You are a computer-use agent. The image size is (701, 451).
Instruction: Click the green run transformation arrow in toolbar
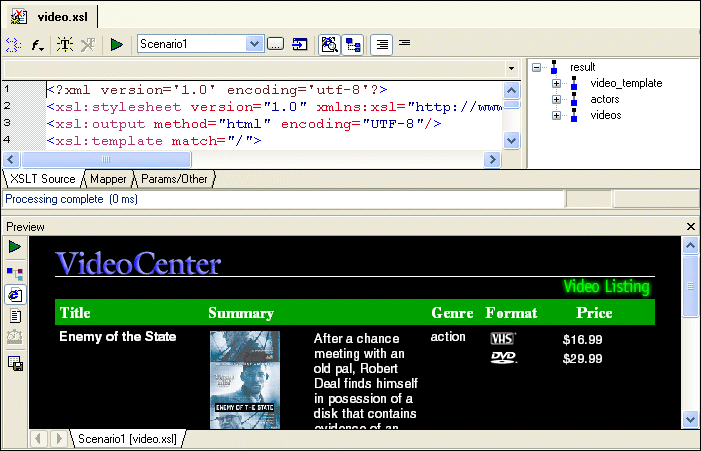coord(117,44)
